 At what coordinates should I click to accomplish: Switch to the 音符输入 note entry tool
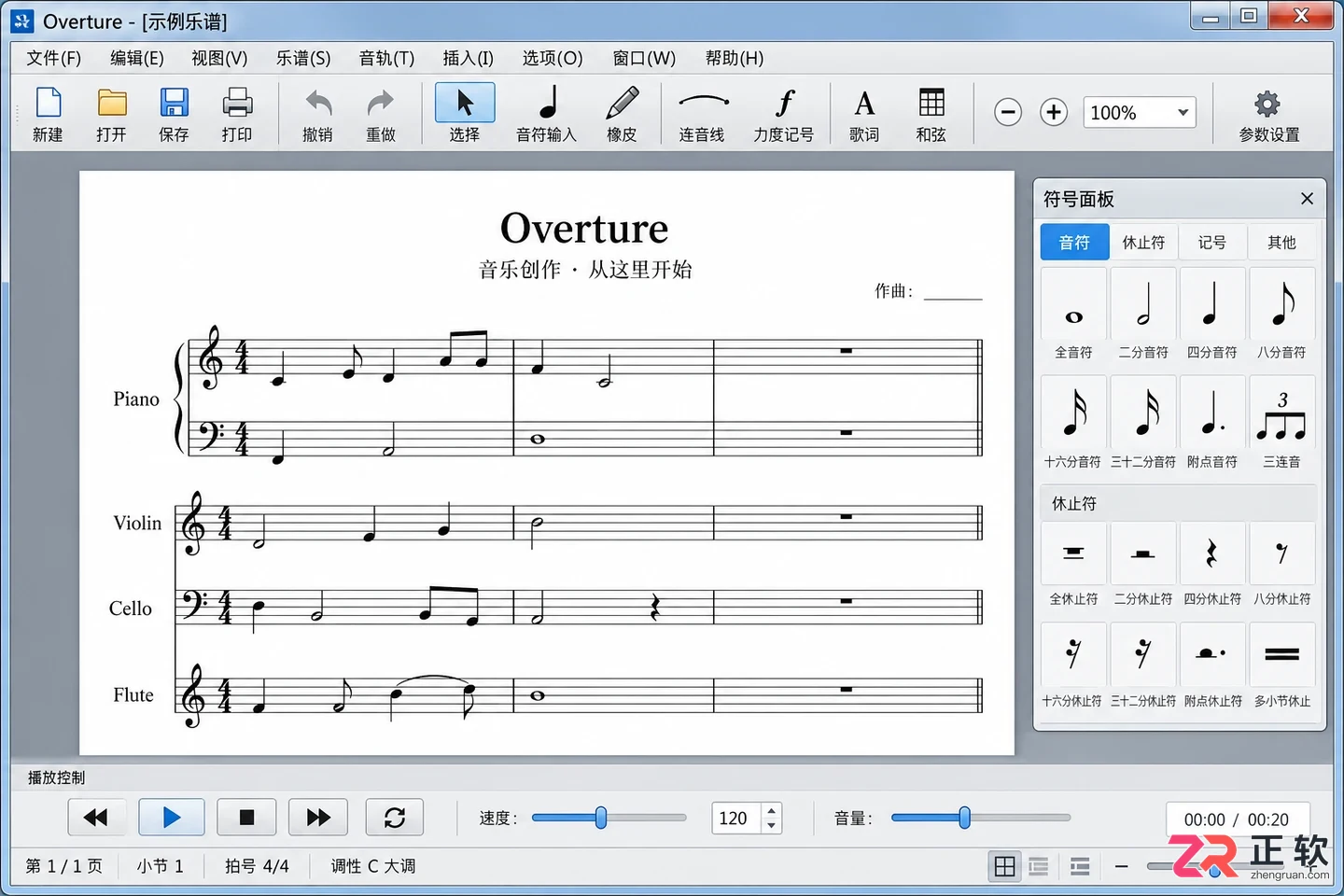[547, 114]
